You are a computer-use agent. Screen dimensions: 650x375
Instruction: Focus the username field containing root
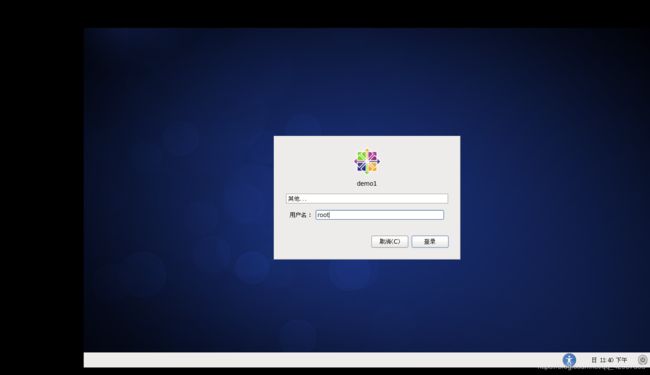click(x=380, y=215)
